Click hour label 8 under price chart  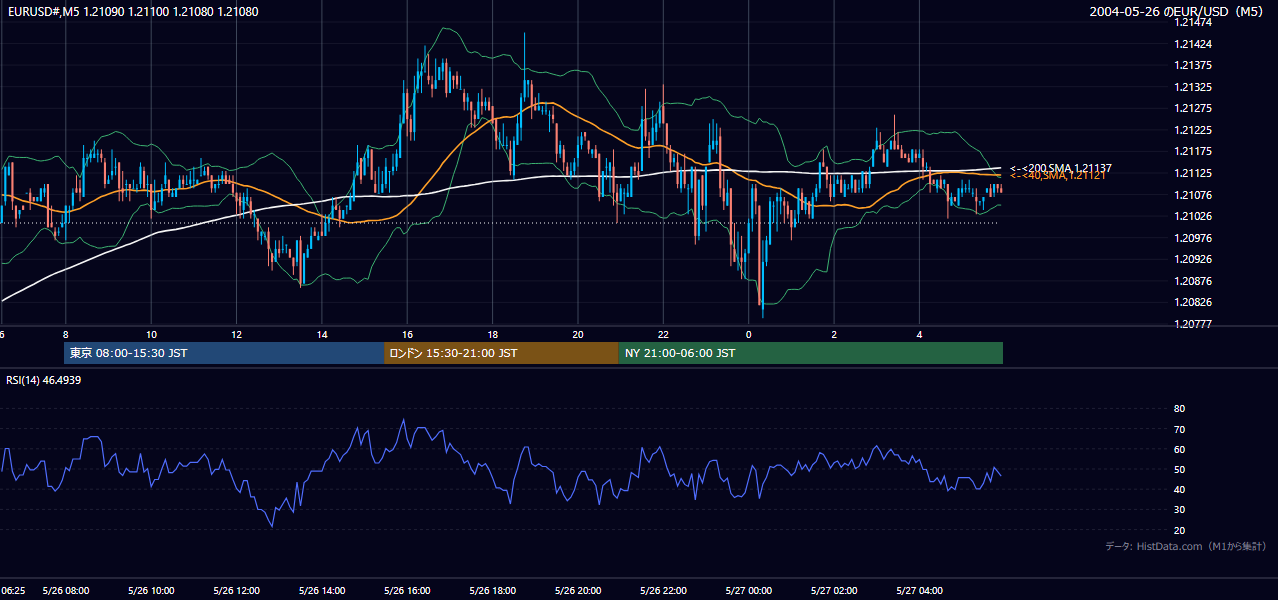coord(66,334)
